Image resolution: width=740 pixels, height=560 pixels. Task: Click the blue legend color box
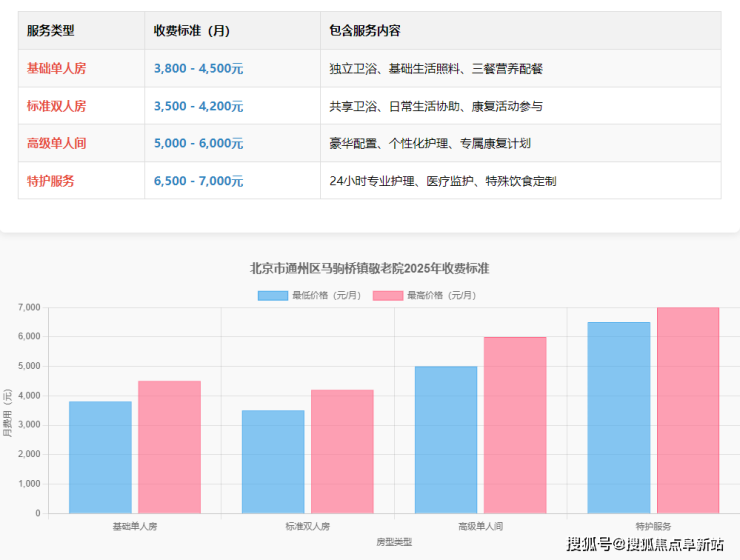(x=272, y=296)
